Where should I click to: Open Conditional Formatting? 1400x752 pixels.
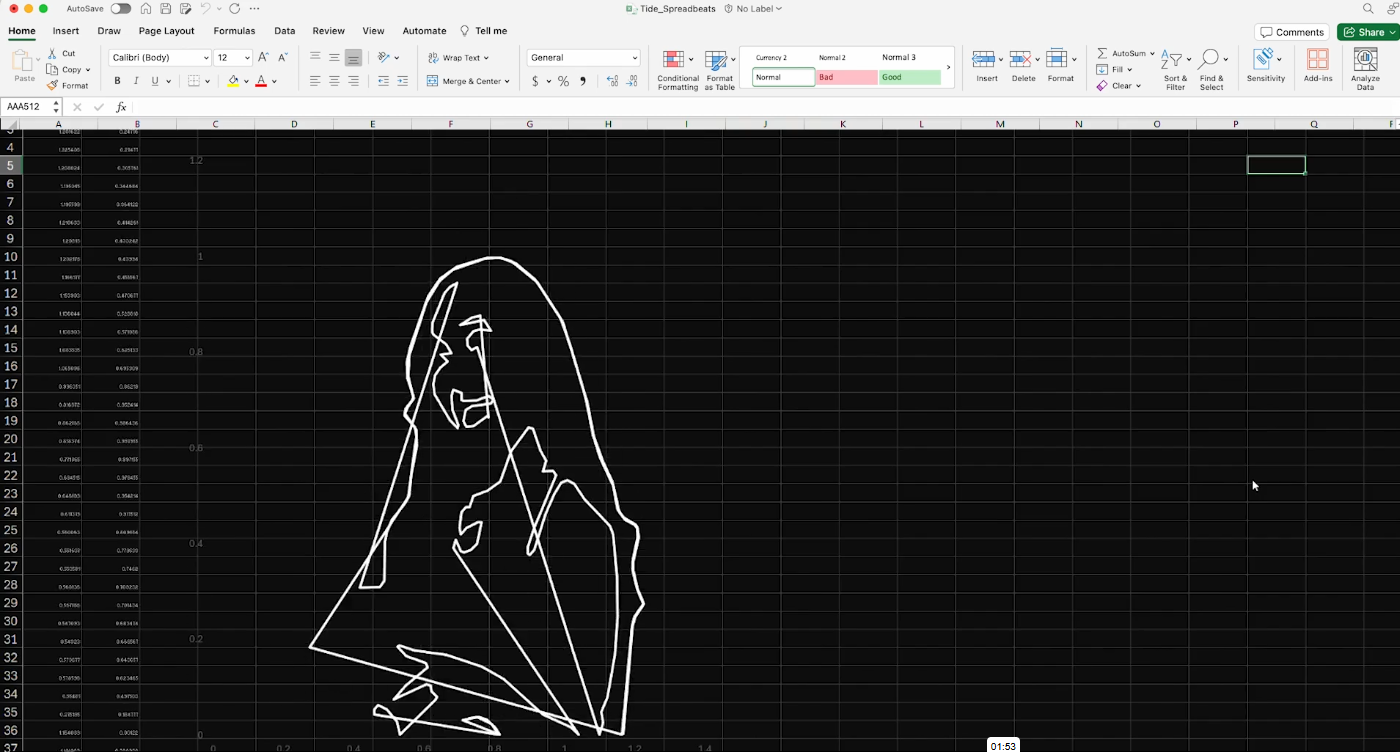678,70
